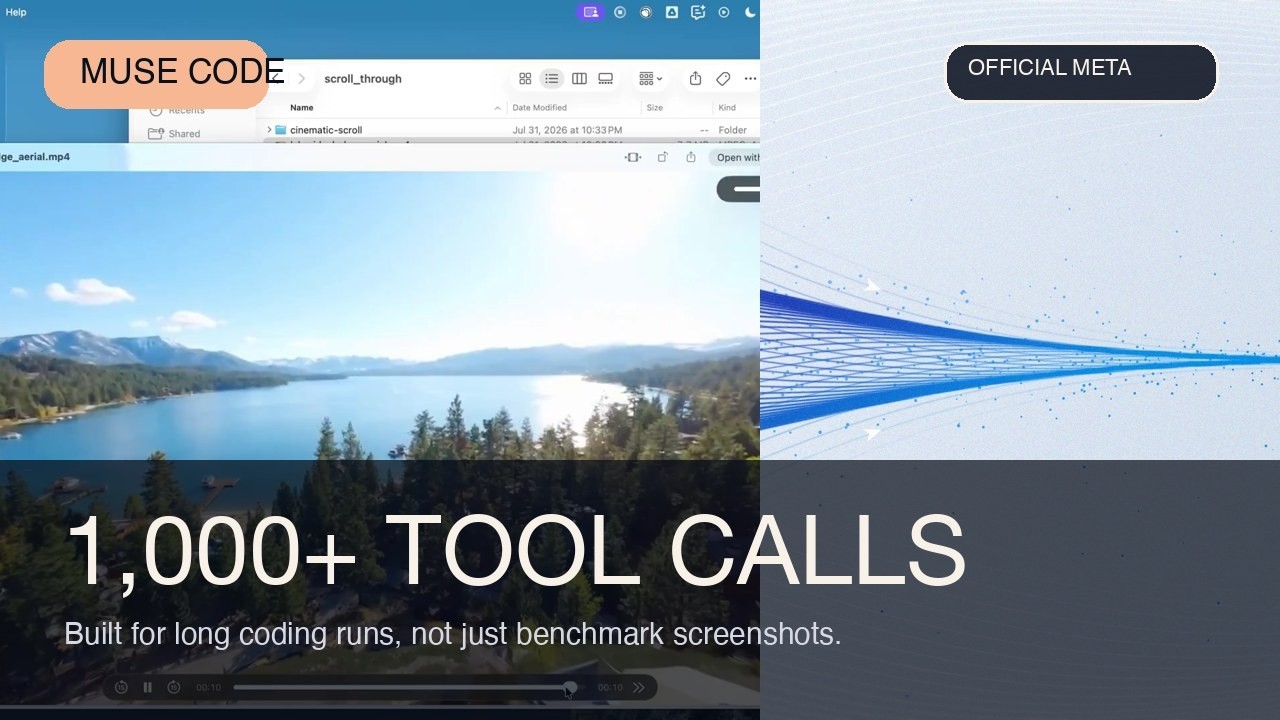Select Shared in the Finder sidebar
Screen dimensions: 1280x720
coord(174,134)
